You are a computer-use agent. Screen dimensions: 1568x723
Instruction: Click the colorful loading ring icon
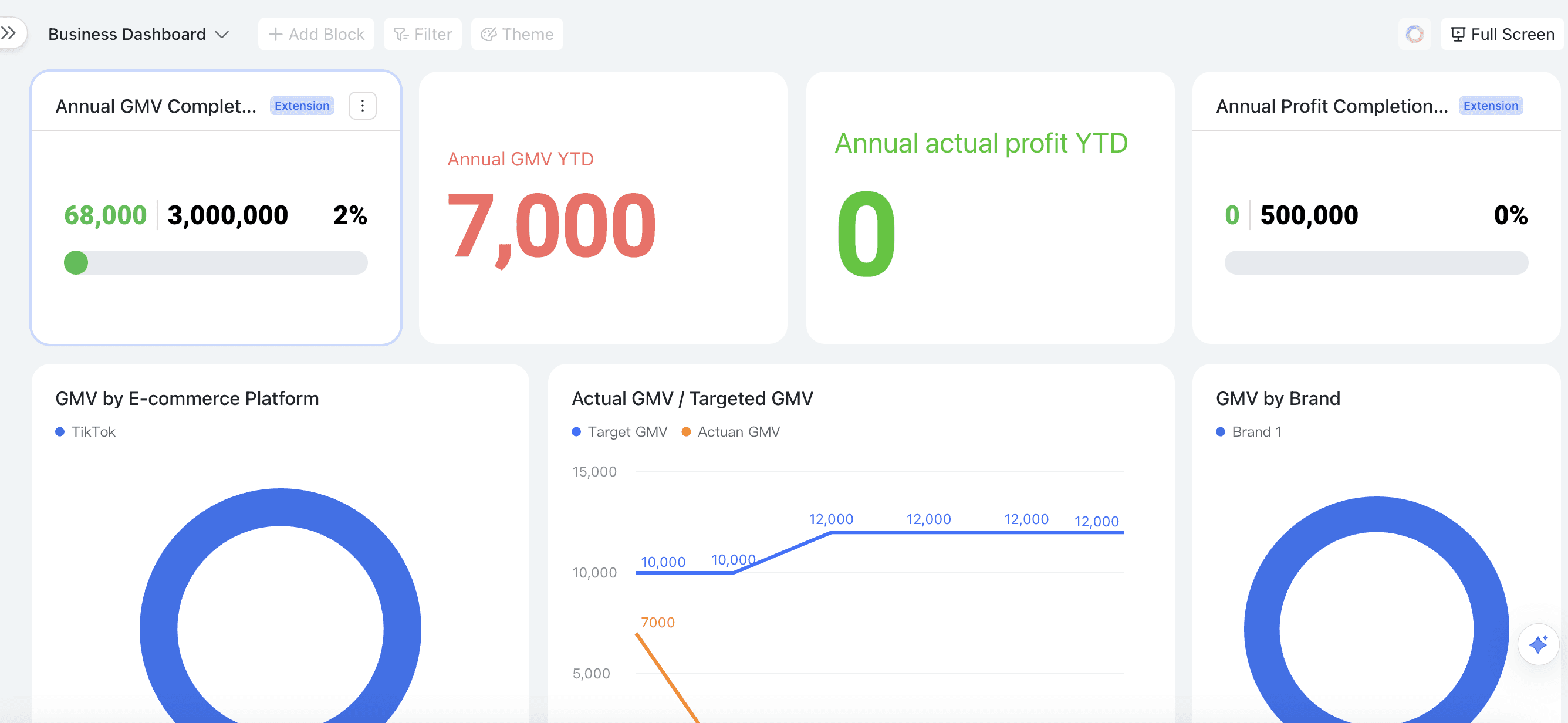coord(1414,34)
